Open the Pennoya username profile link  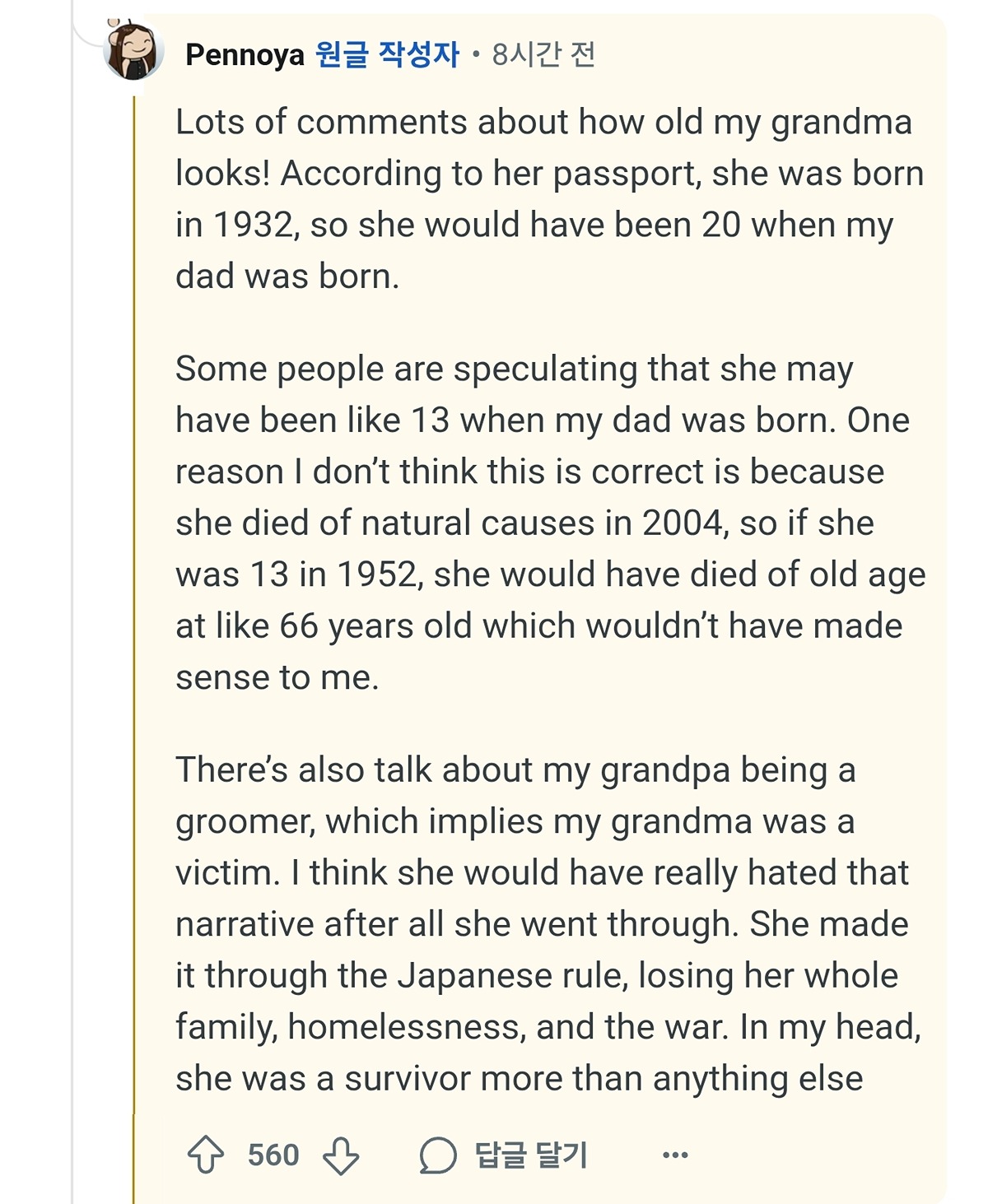pos(245,55)
